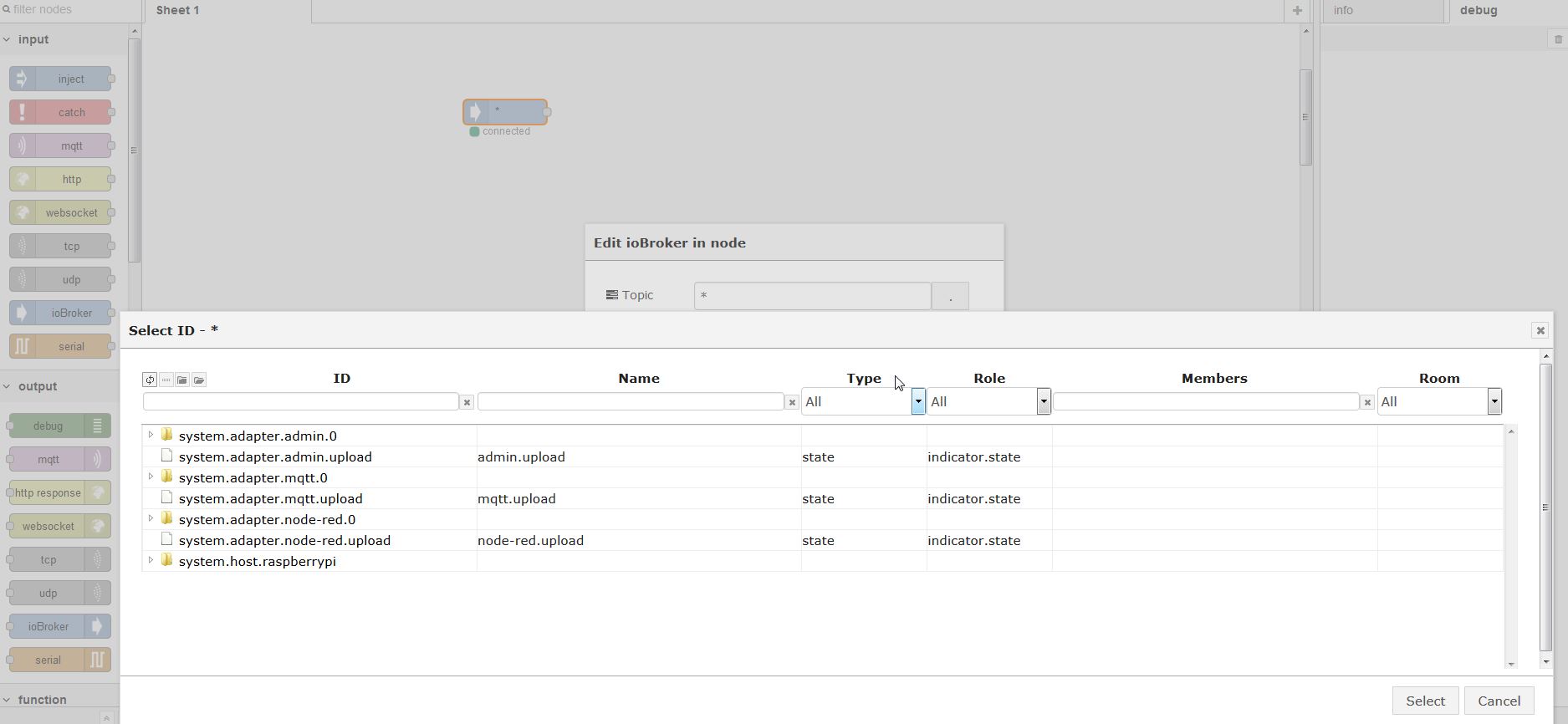Image resolution: width=1568 pixels, height=724 pixels.
Task: Clear the Name filter with its x
Action: point(792,402)
